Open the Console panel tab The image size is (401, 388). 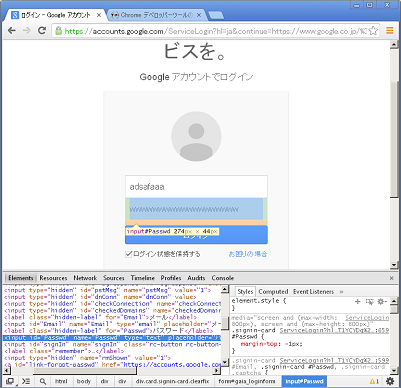(x=223, y=278)
